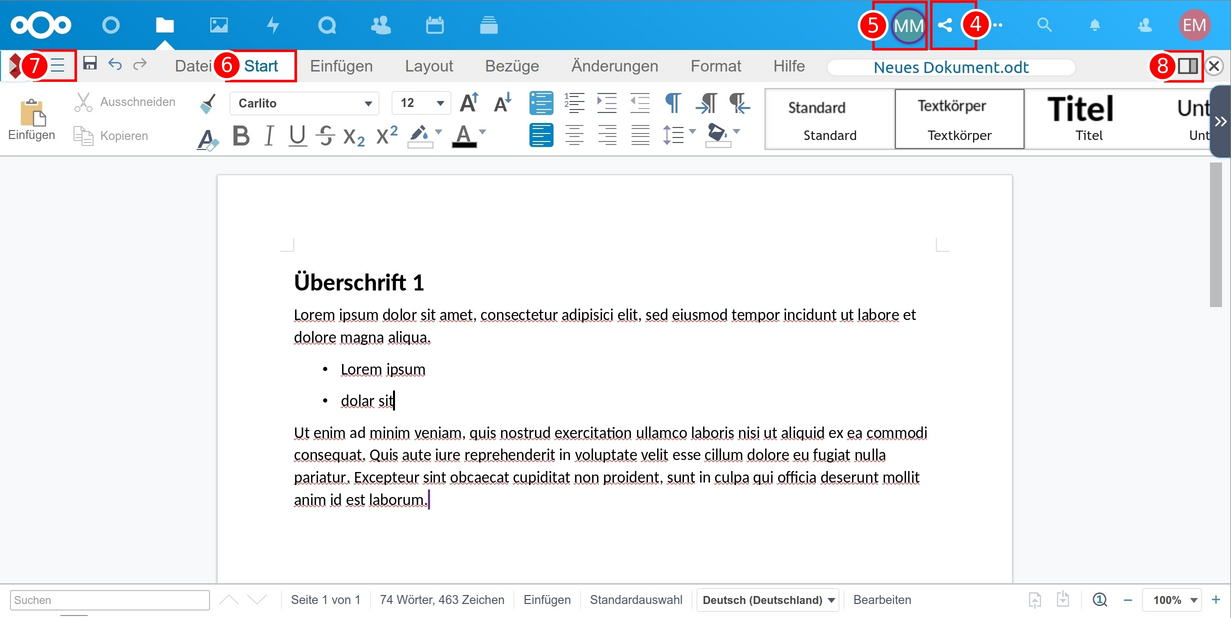Click Bearbeiten in the status bar
1231x618 pixels.
(881, 600)
